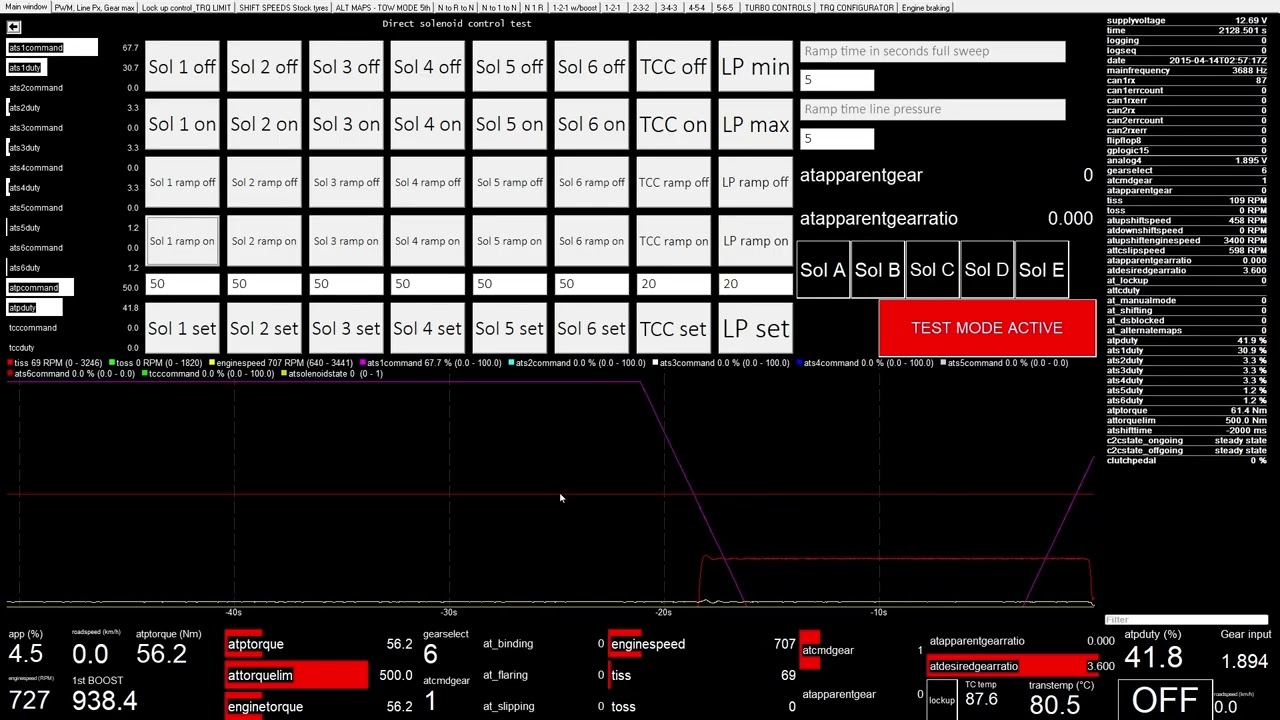Click the red tiss legend swatch
1280x720 pixels.
10,363
